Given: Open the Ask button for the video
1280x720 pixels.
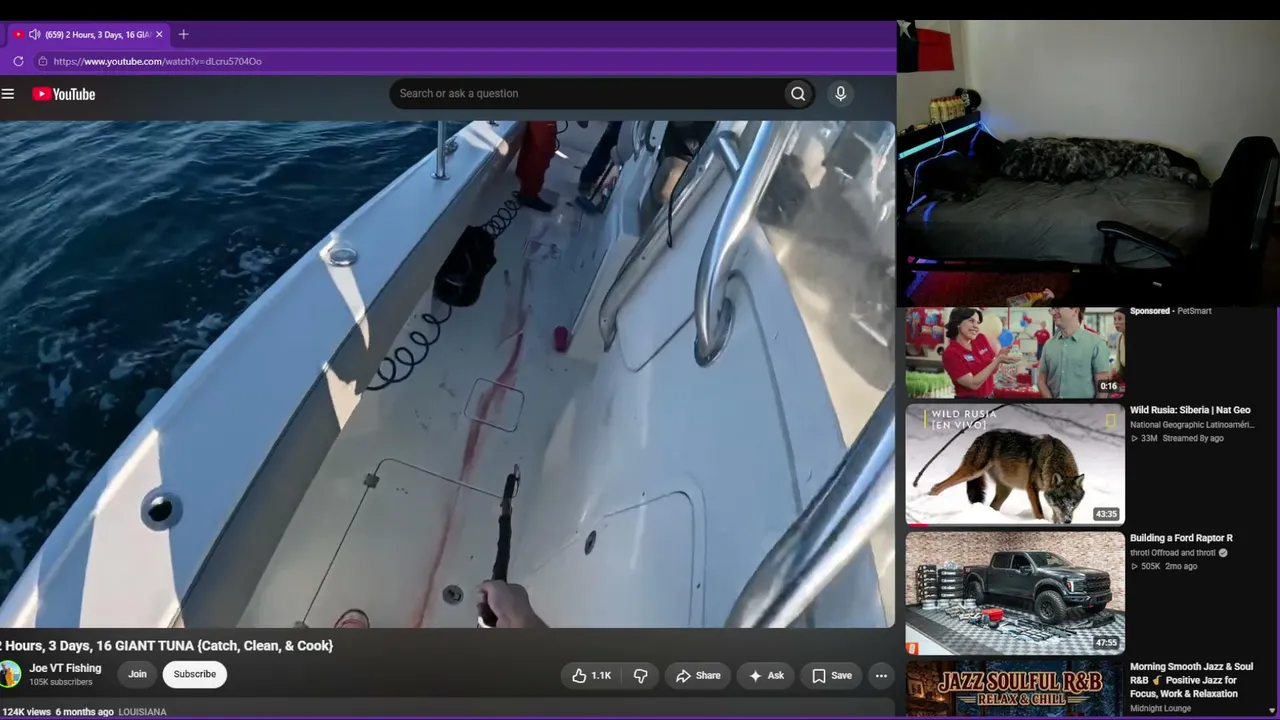Looking at the screenshot, I should click(x=766, y=676).
